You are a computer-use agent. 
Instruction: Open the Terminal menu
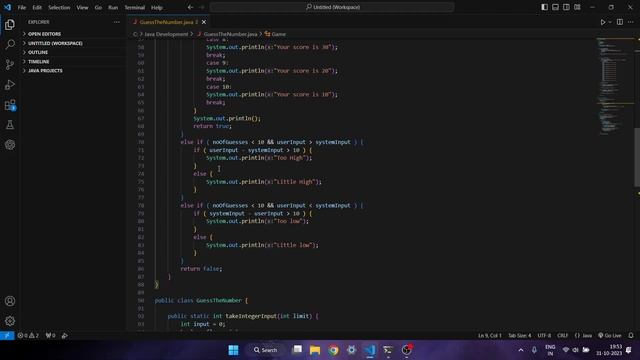(135, 7)
